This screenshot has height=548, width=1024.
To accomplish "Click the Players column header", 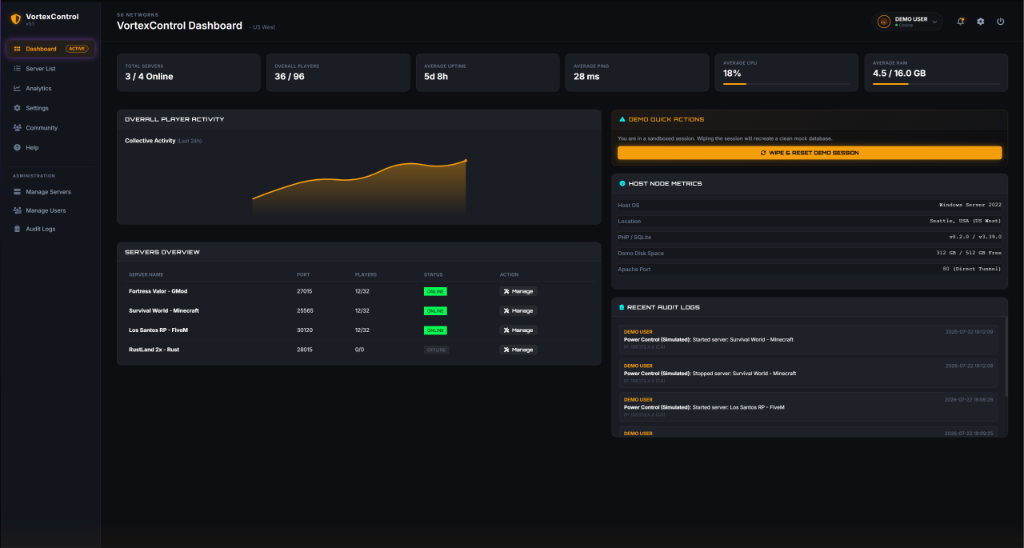I will 366,275.
